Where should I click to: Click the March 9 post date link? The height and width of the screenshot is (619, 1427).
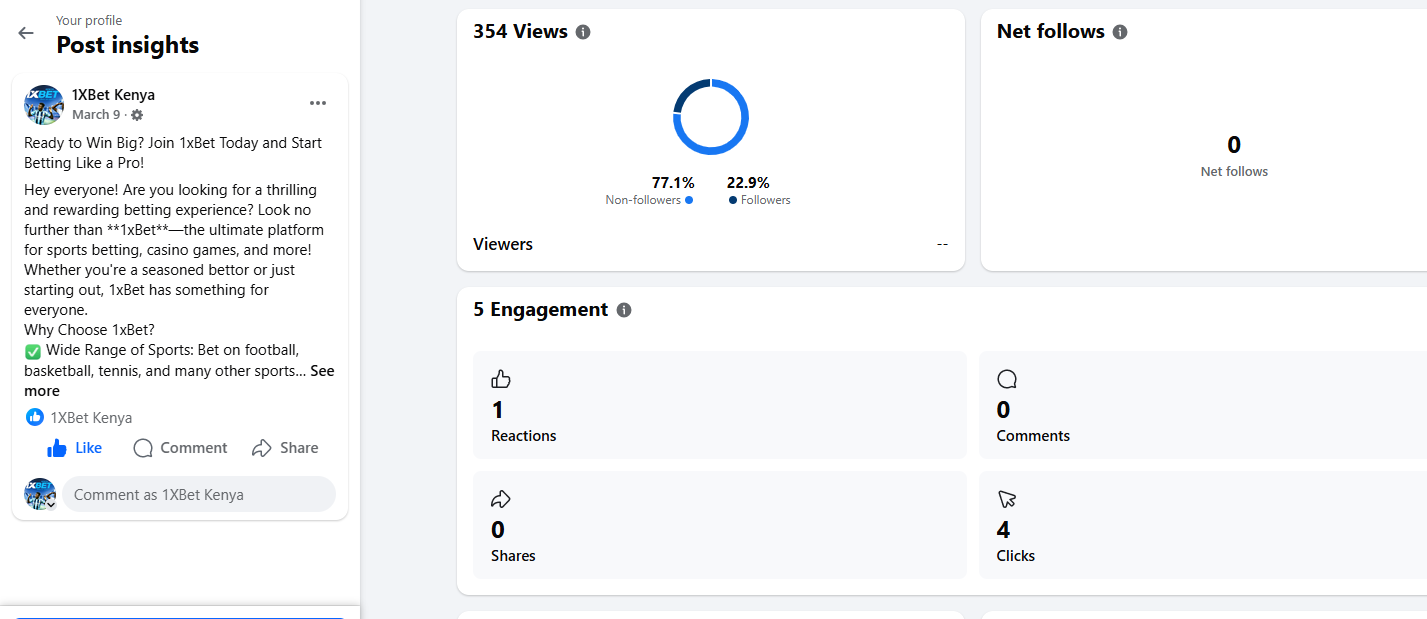[x=95, y=115]
